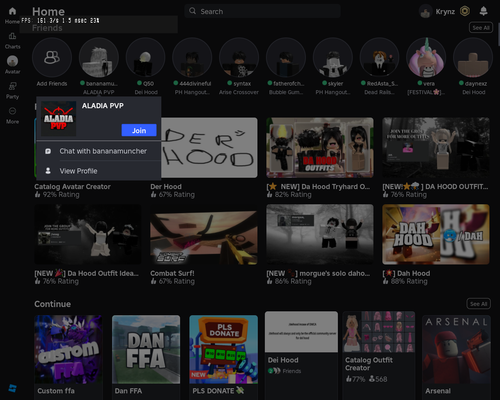The image size is (500, 400).
Task: Click See All for Friends
Action: [x=481, y=28]
